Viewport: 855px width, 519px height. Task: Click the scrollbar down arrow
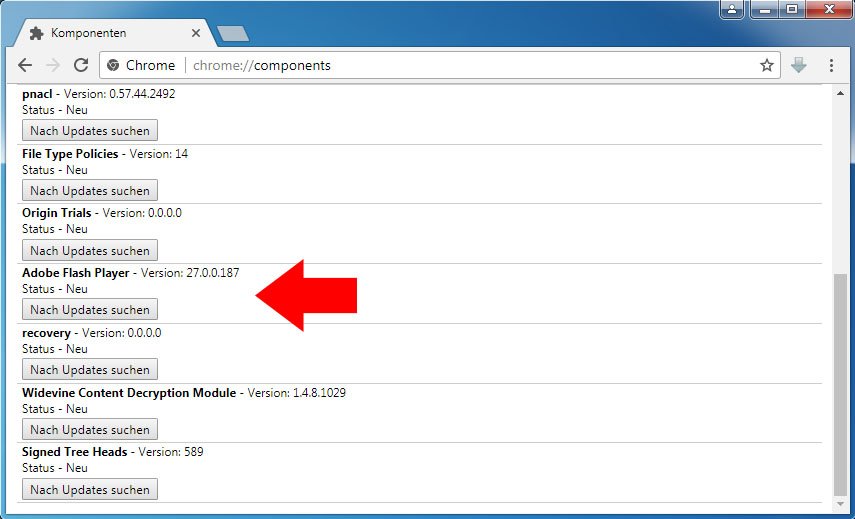pyautogui.click(x=840, y=504)
